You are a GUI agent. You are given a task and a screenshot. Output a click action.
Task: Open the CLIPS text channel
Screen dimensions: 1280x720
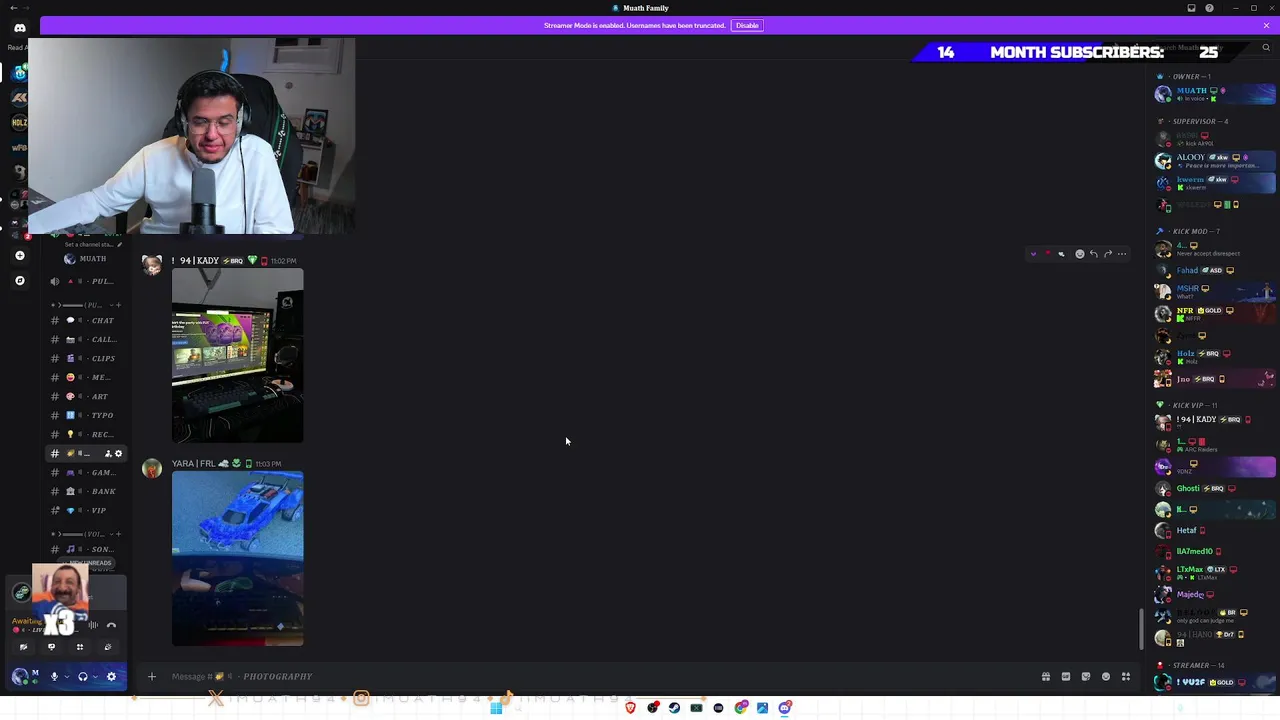[87, 358]
